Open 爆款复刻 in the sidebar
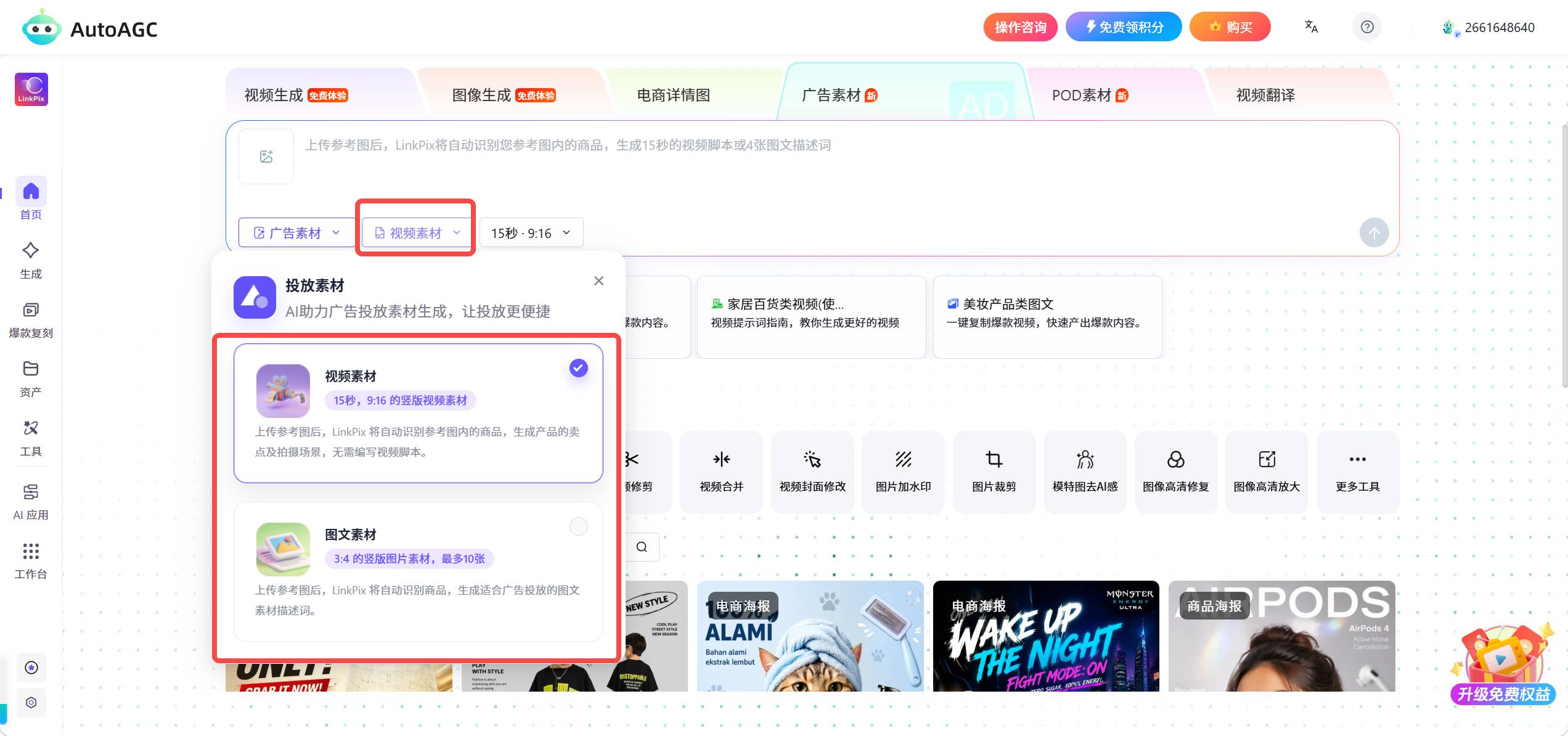The height and width of the screenshot is (736, 1568). click(x=31, y=320)
